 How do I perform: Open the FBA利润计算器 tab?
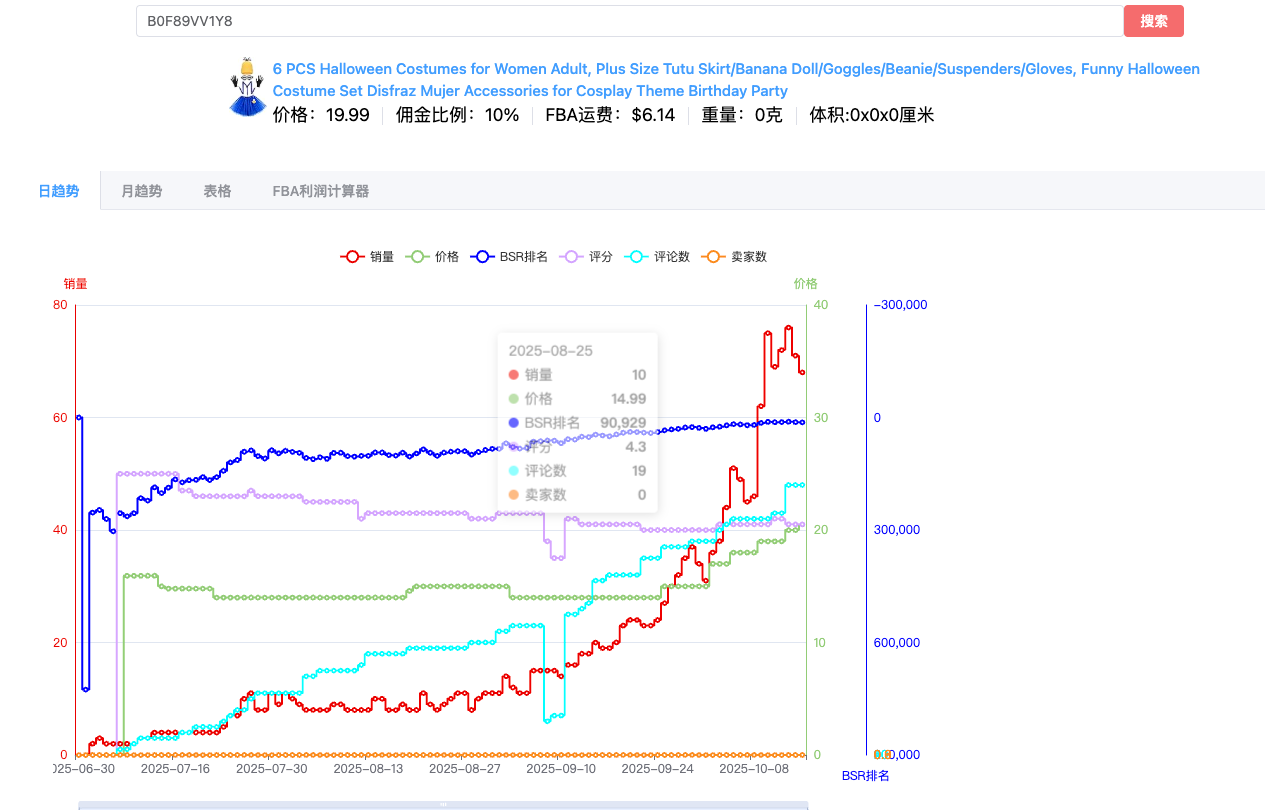[320, 191]
